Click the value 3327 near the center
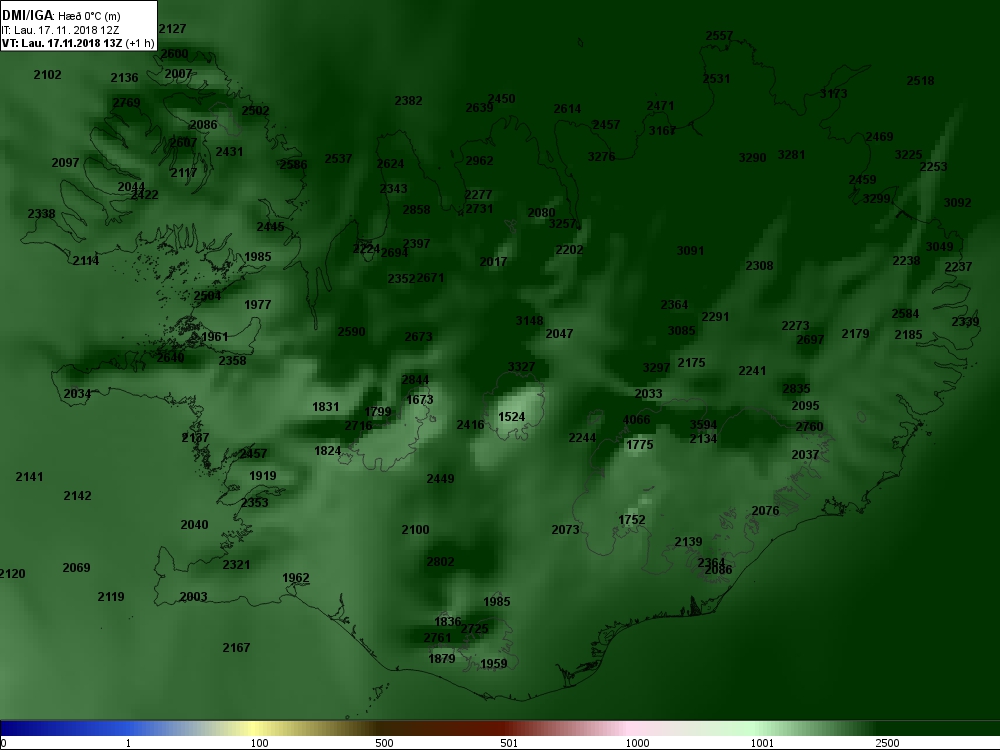The height and width of the screenshot is (750, 1000). pyautogui.click(x=522, y=366)
